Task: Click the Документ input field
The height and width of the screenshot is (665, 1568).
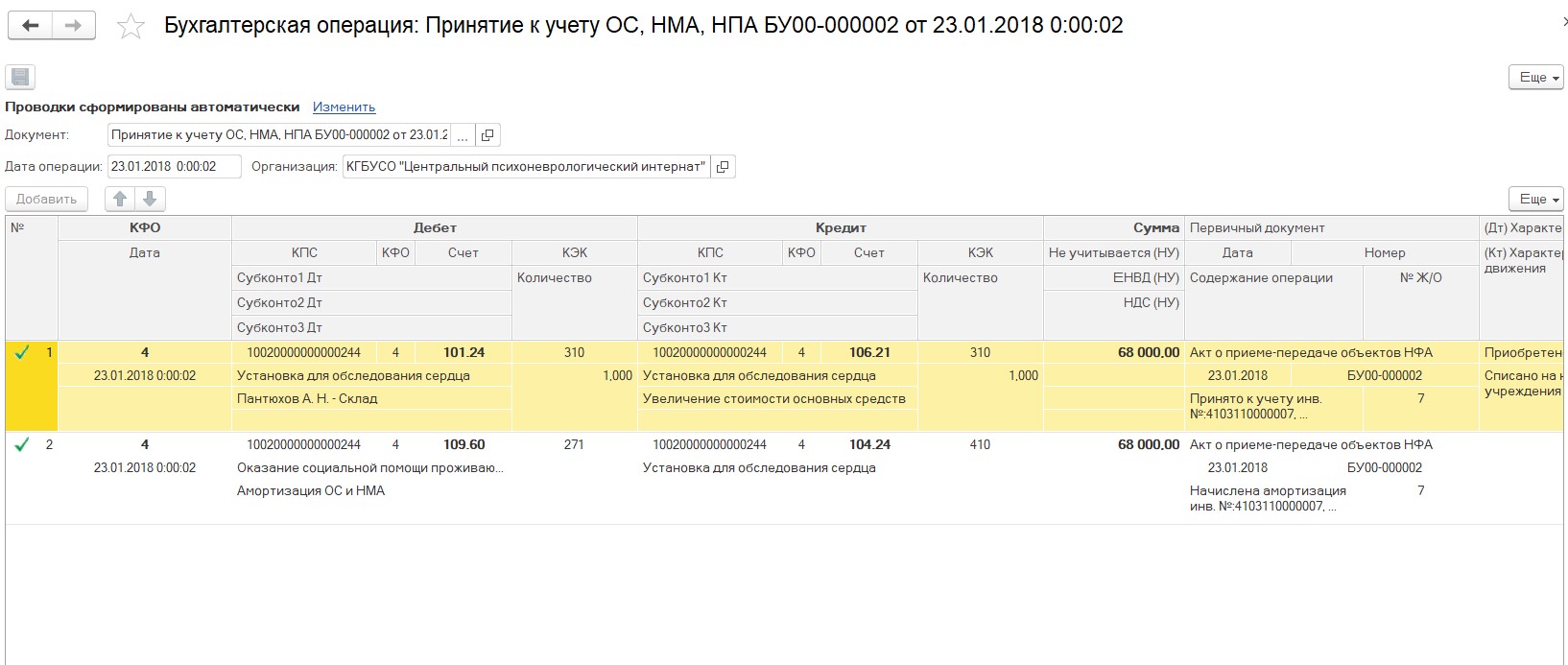Action: coord(278,135)
